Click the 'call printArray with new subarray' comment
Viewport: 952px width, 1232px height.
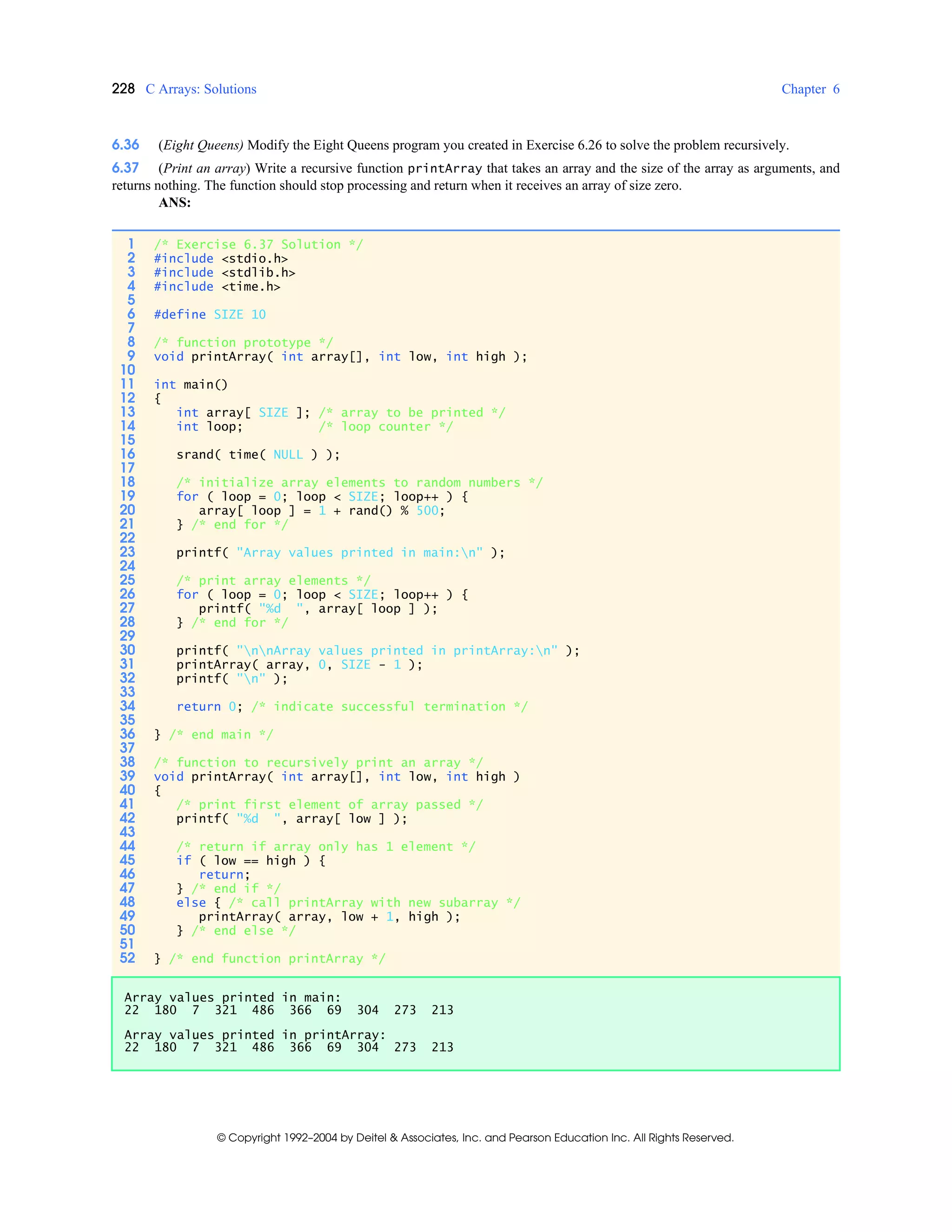(x=374, y=902)
